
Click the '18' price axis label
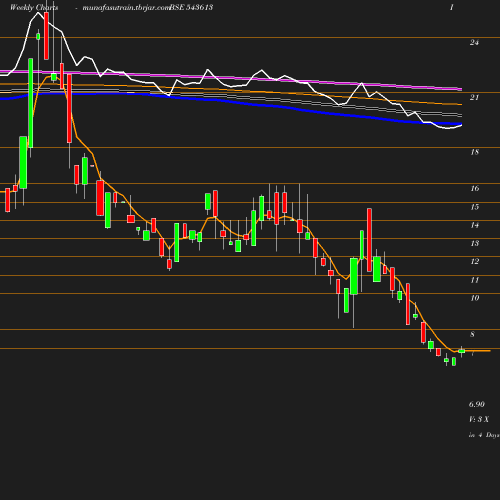474,152
